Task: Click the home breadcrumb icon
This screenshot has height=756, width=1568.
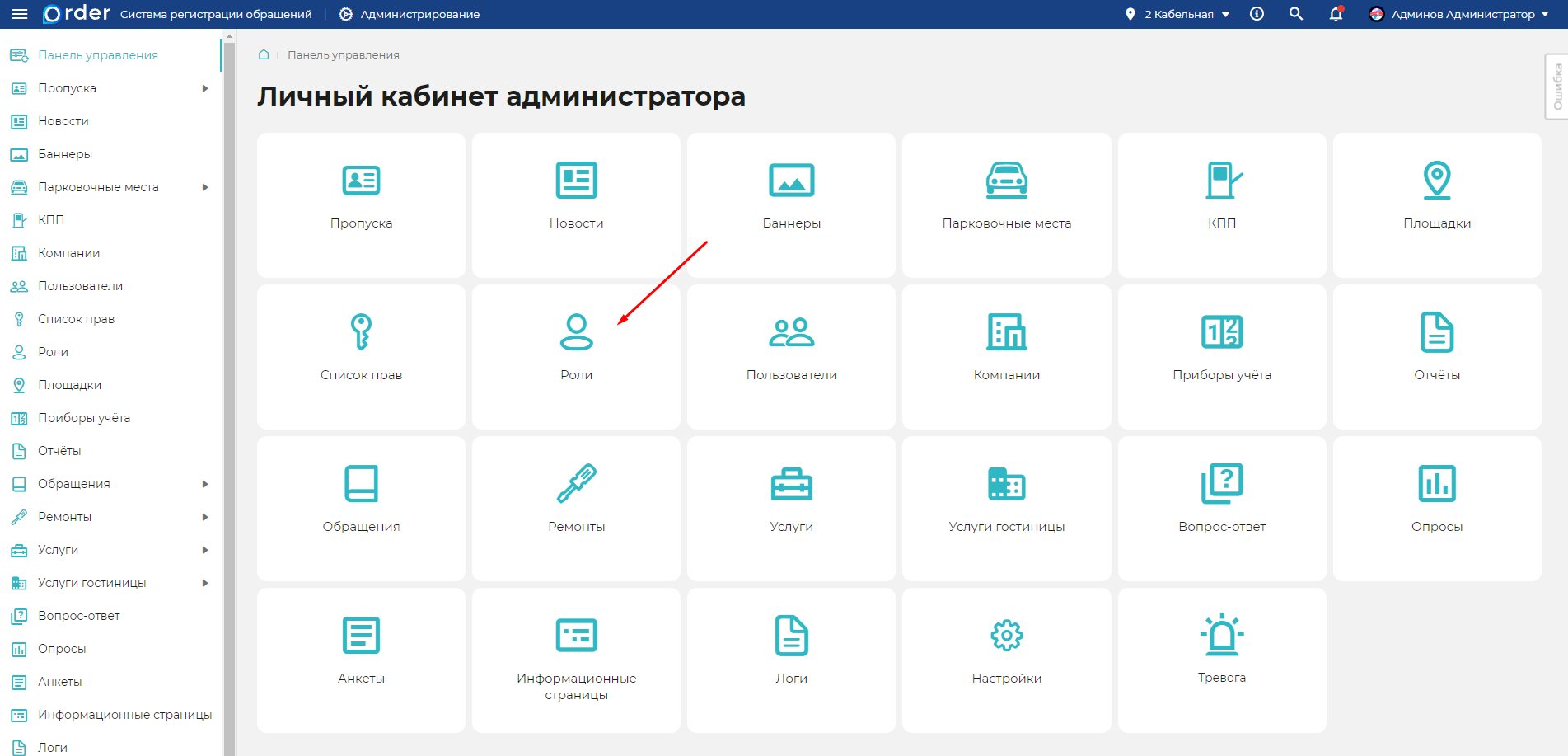Action: point(264,54)
